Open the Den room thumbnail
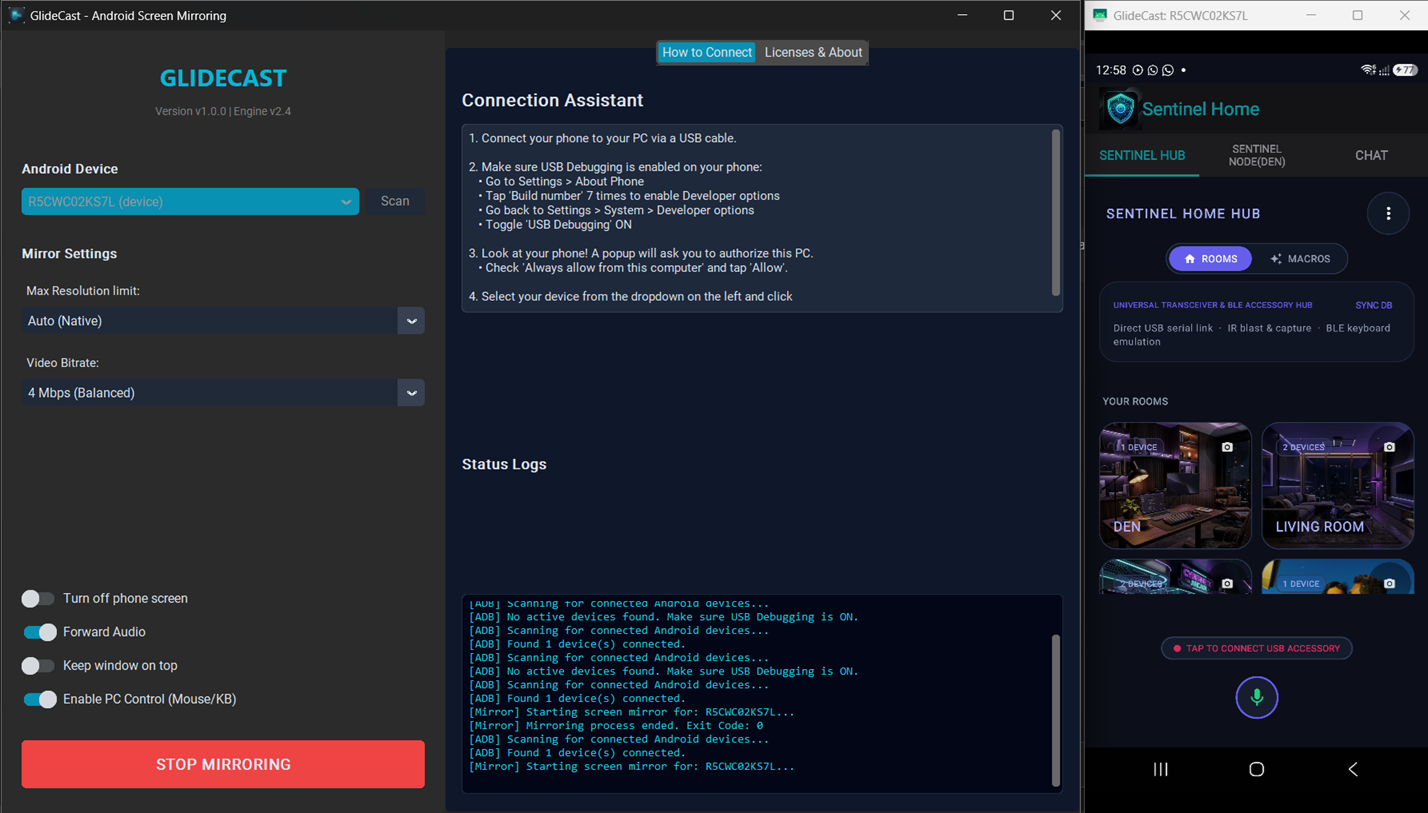1428x813 pixels. click(x=1175, y=485)
